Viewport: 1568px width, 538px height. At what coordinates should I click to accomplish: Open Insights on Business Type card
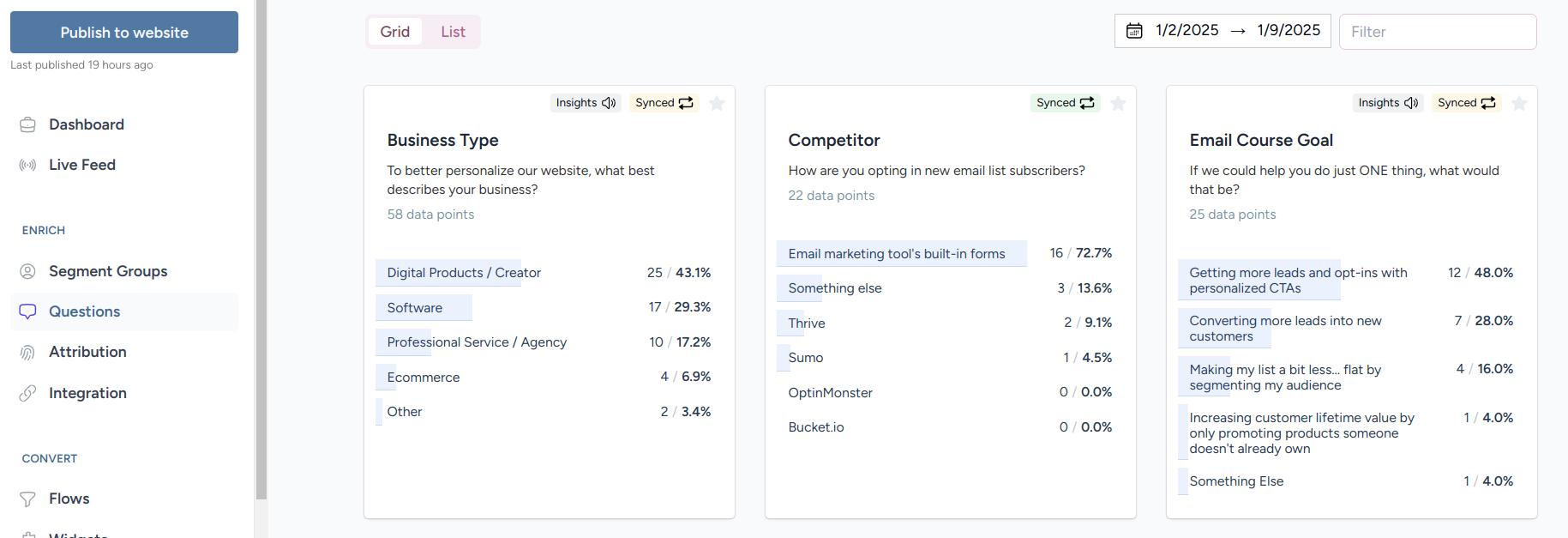(x=586, y=103)
